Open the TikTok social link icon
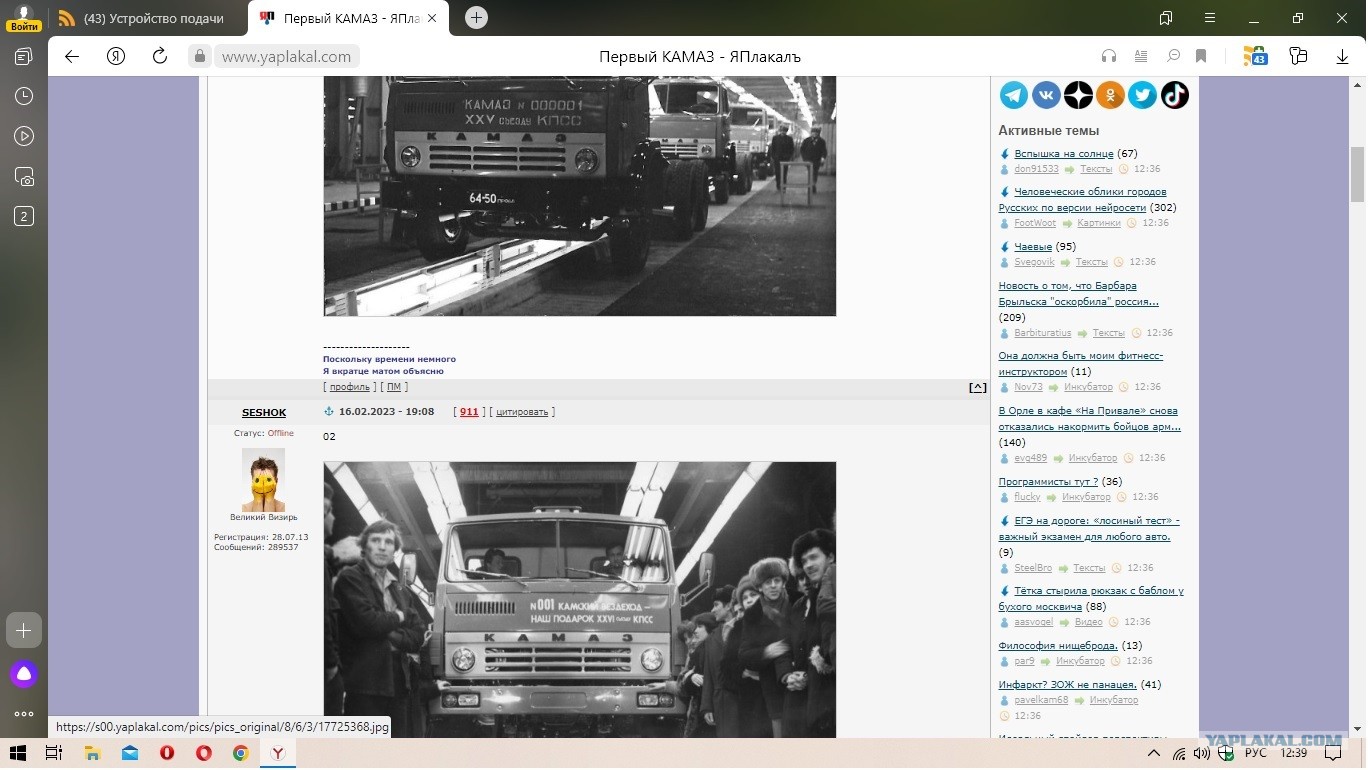Image resolution: width=1368 pixels, height=770 pixels. [1174, 95]
